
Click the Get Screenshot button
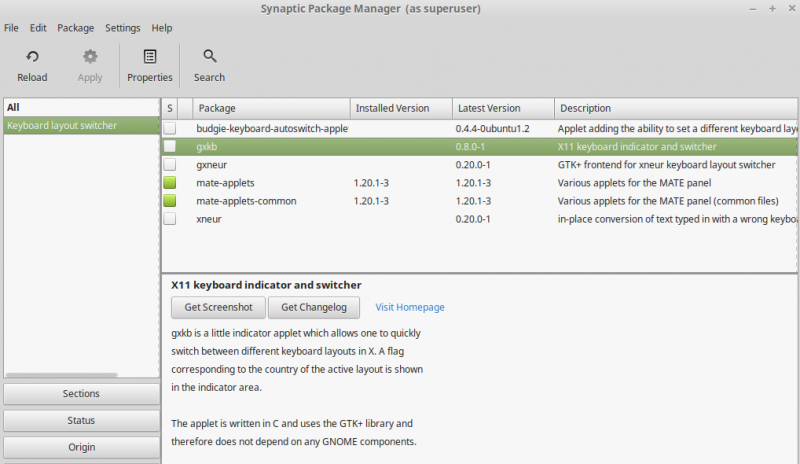[x=218, y=307]
